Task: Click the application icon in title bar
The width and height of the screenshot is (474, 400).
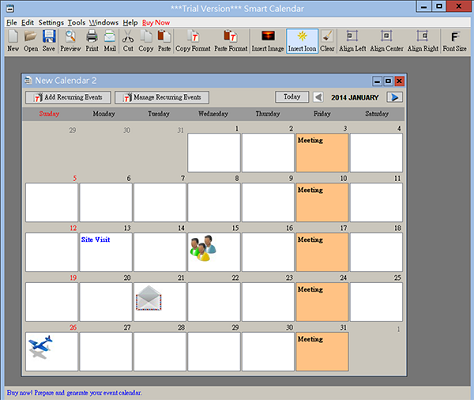Action: [10, 8]
